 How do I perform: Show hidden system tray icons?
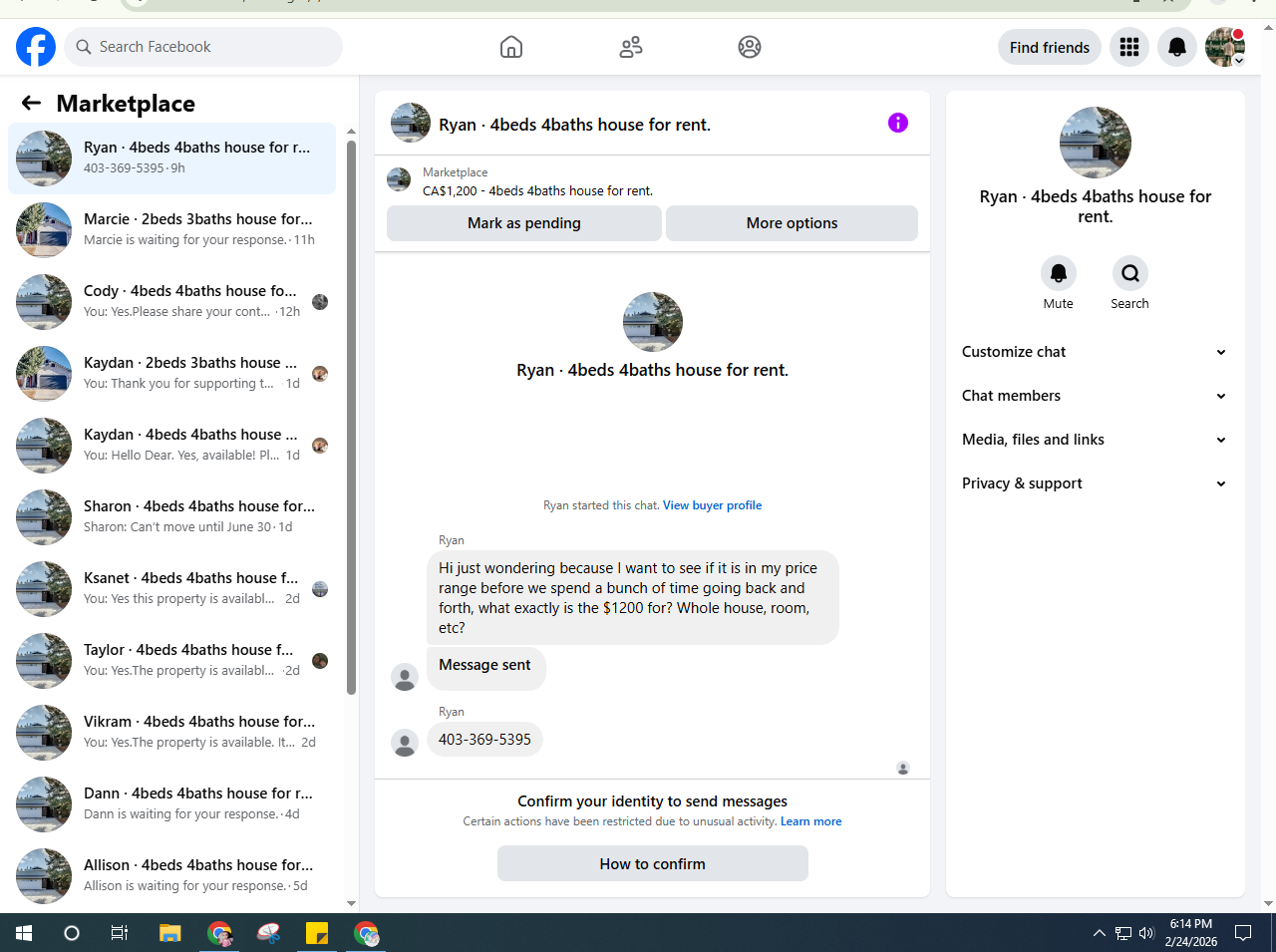coord(1100,933)
